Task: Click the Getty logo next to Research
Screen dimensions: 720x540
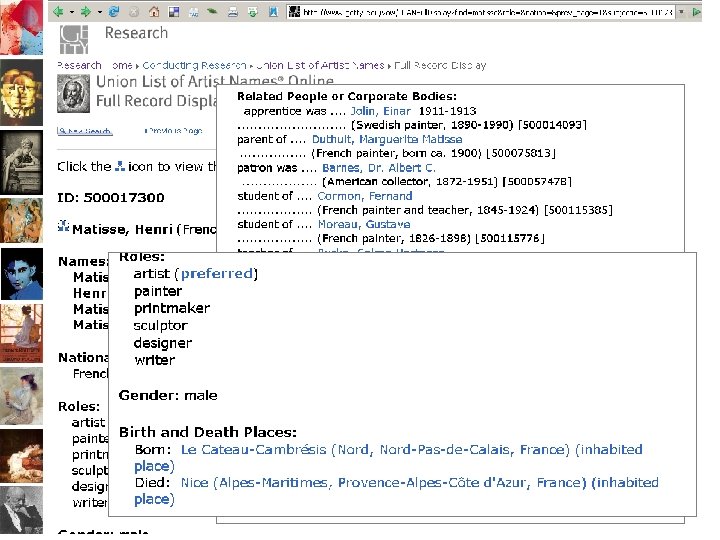Action: click(x=73, y=39)
